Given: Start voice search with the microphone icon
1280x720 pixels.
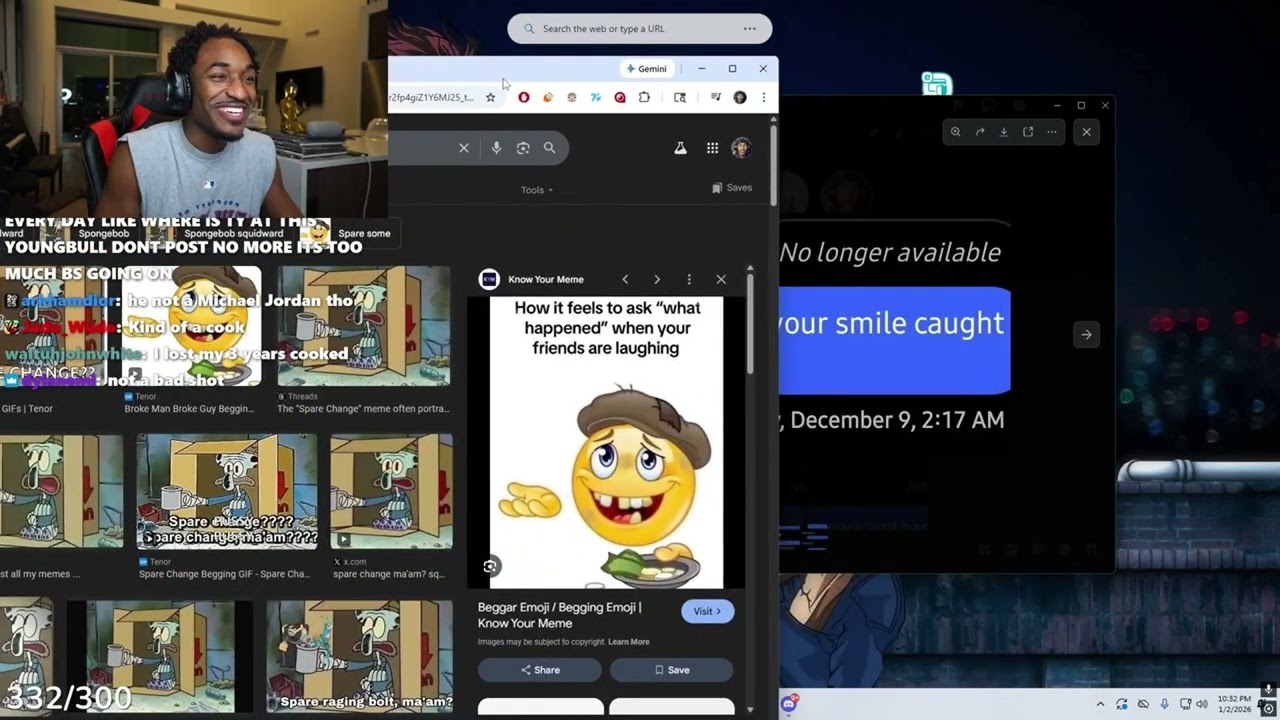Looking at the screenshot, I should point(496,148).
